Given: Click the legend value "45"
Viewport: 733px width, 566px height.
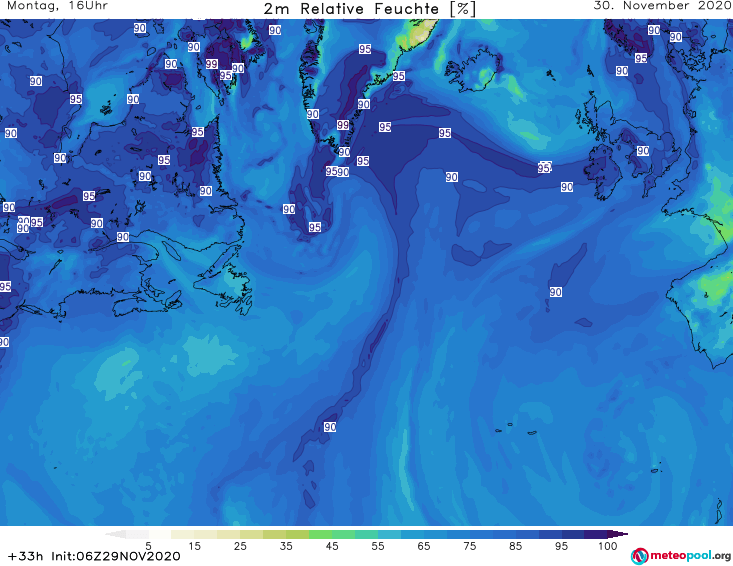Looking at the screenshot, I should 332,546.
